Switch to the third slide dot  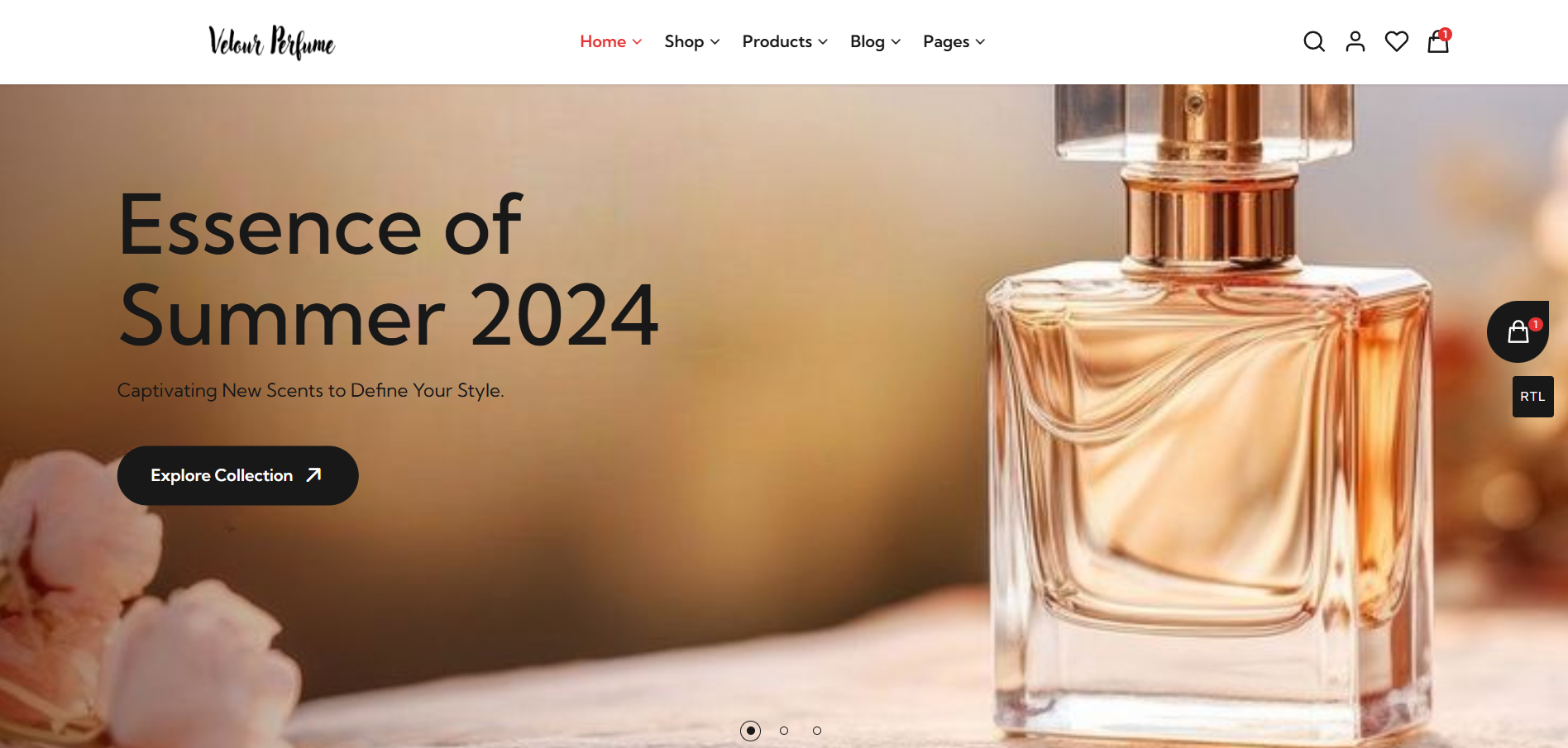817,731
